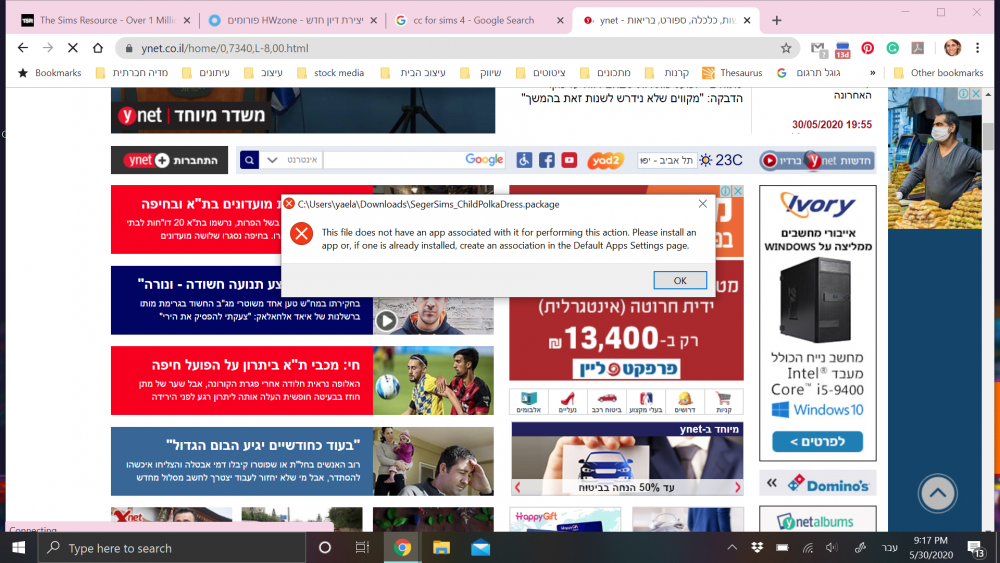Click the football players article thumbnail
The height and width of the screenshot is (563, 1000).
(x=433, y=381)
